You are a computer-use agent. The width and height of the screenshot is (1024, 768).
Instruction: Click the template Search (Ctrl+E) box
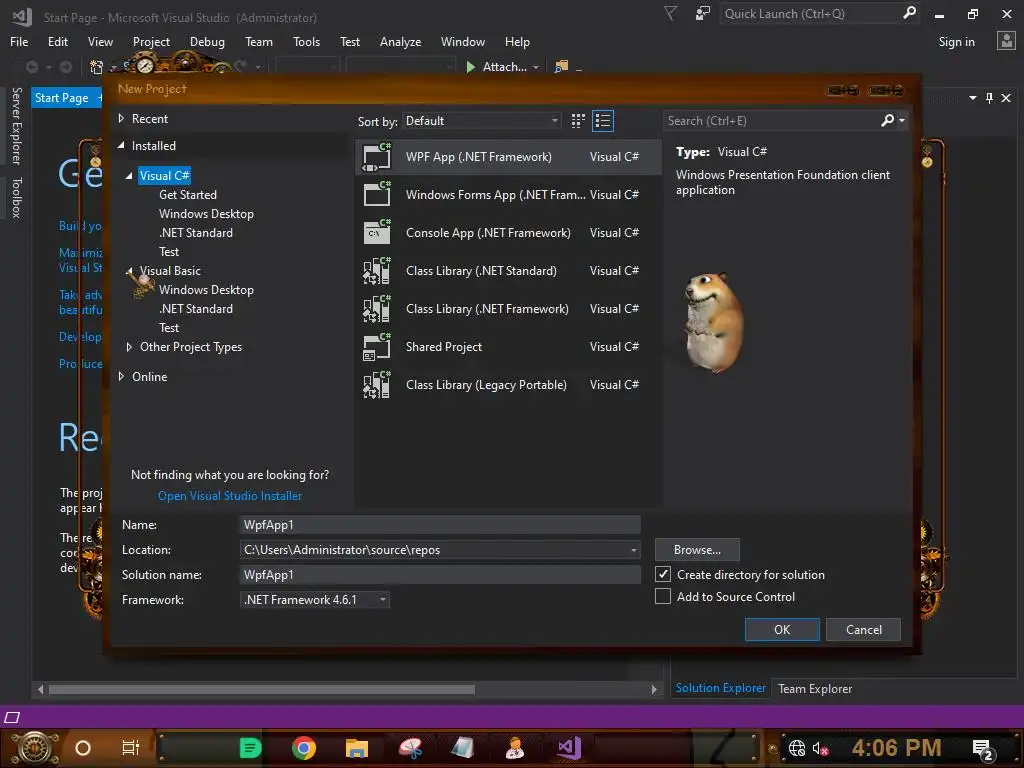[771, 121]
